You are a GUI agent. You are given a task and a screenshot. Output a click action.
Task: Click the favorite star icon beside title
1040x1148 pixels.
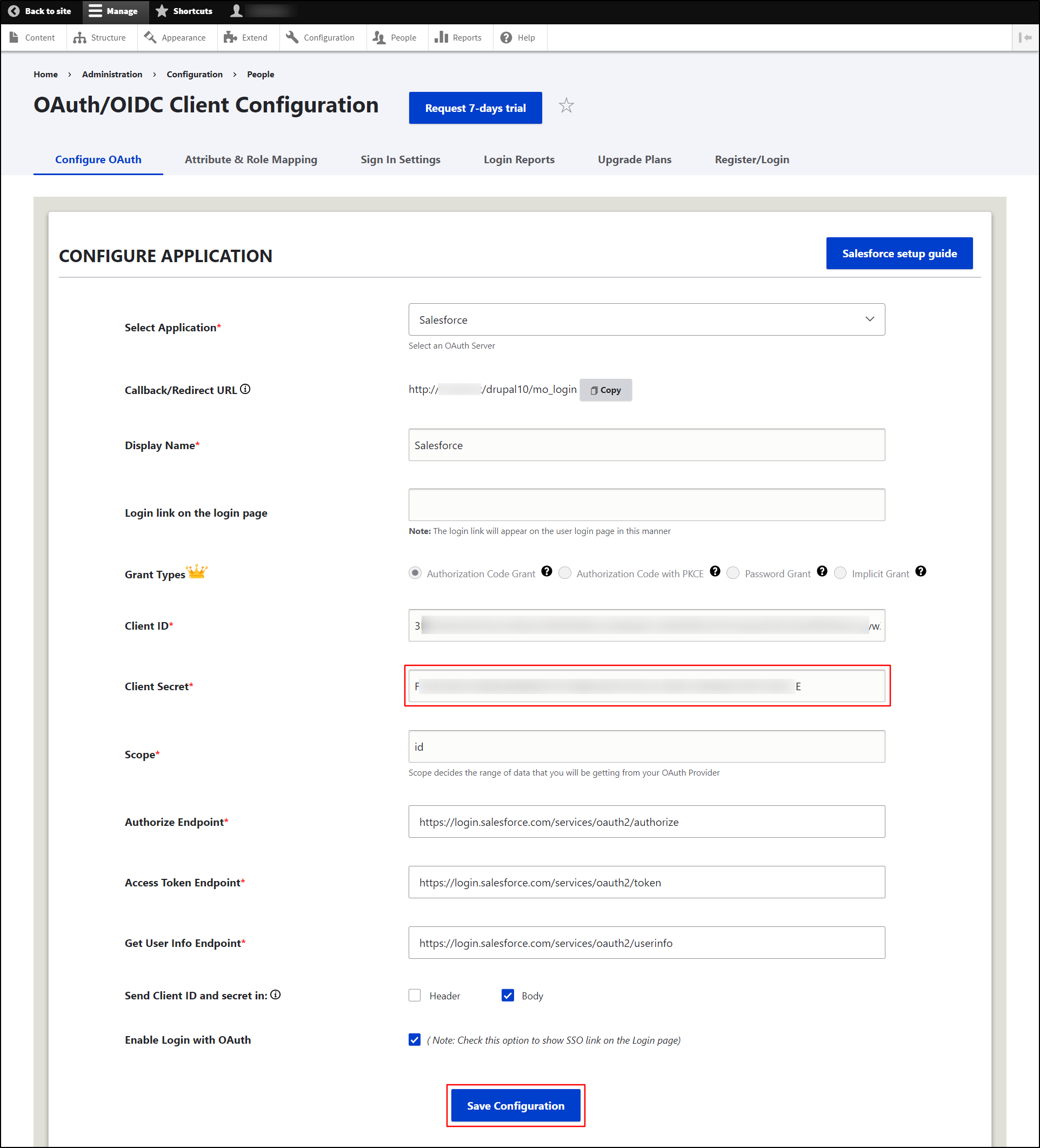pyautogui.click(x=565, y=106)
